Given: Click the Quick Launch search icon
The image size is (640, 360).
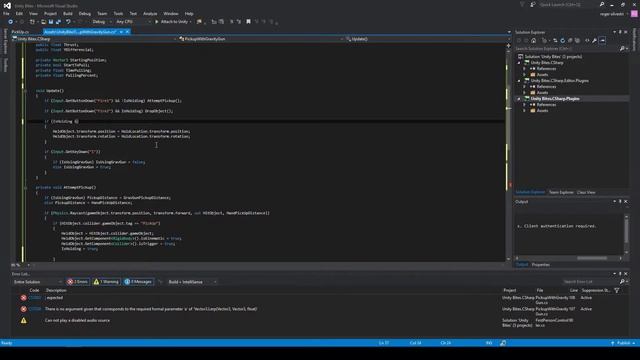Looking at the screenshot, I should coord(602,4).
